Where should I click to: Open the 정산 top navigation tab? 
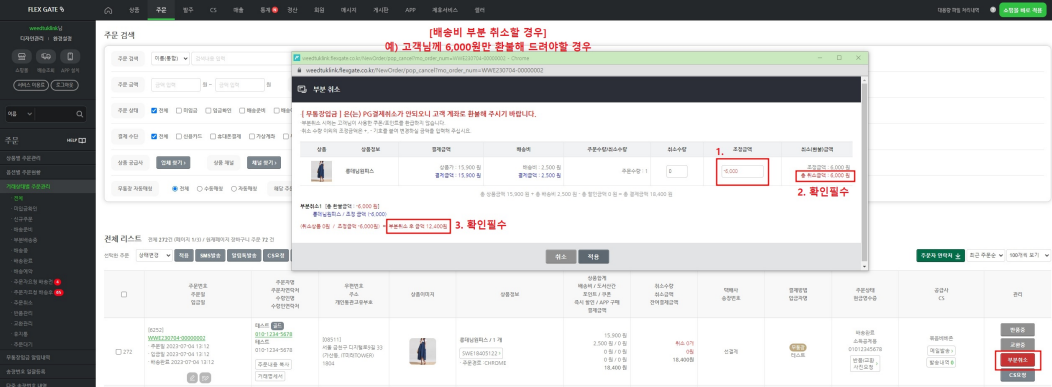[292, 10]
